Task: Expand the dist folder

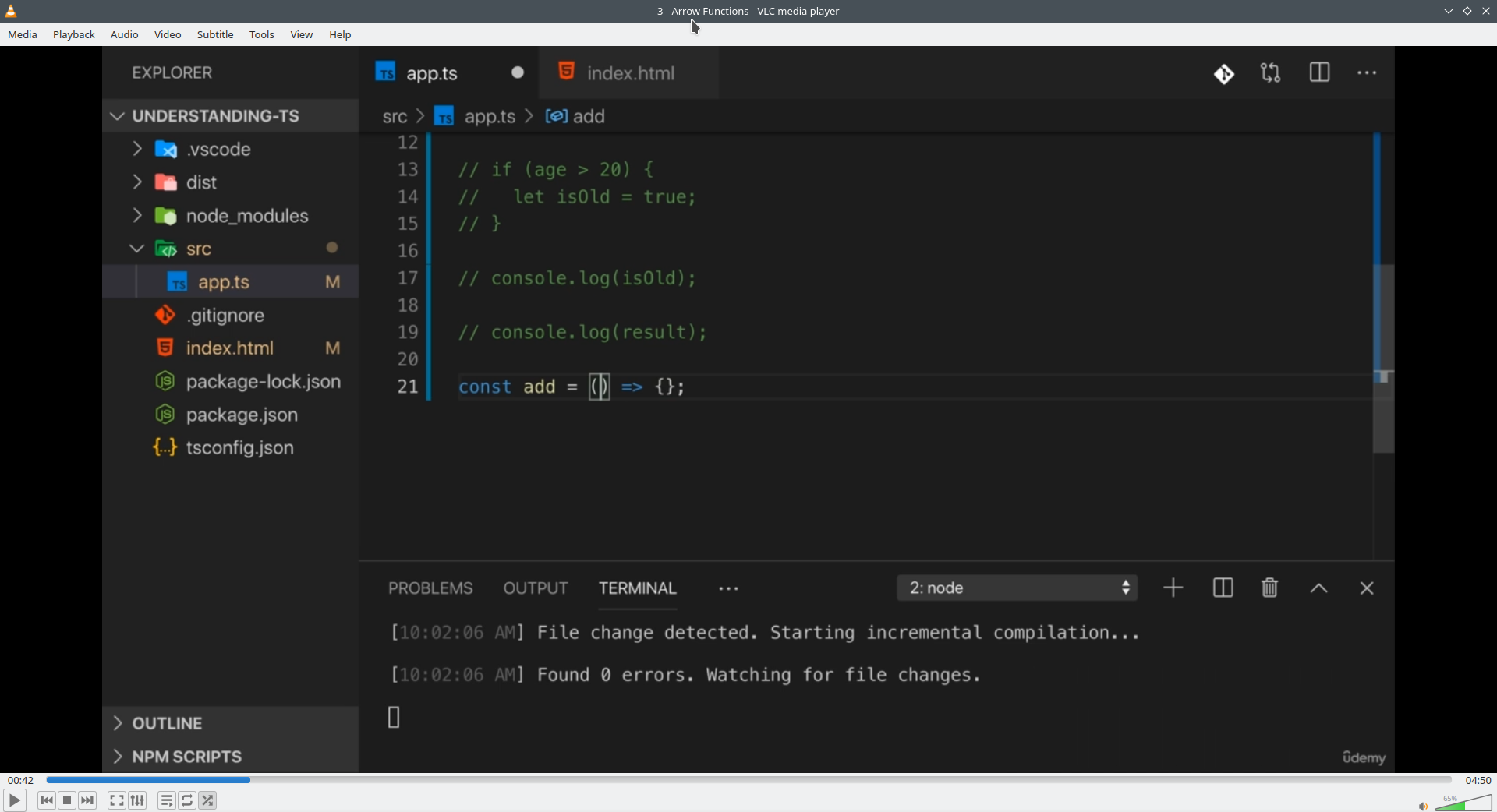Action: 137,182
